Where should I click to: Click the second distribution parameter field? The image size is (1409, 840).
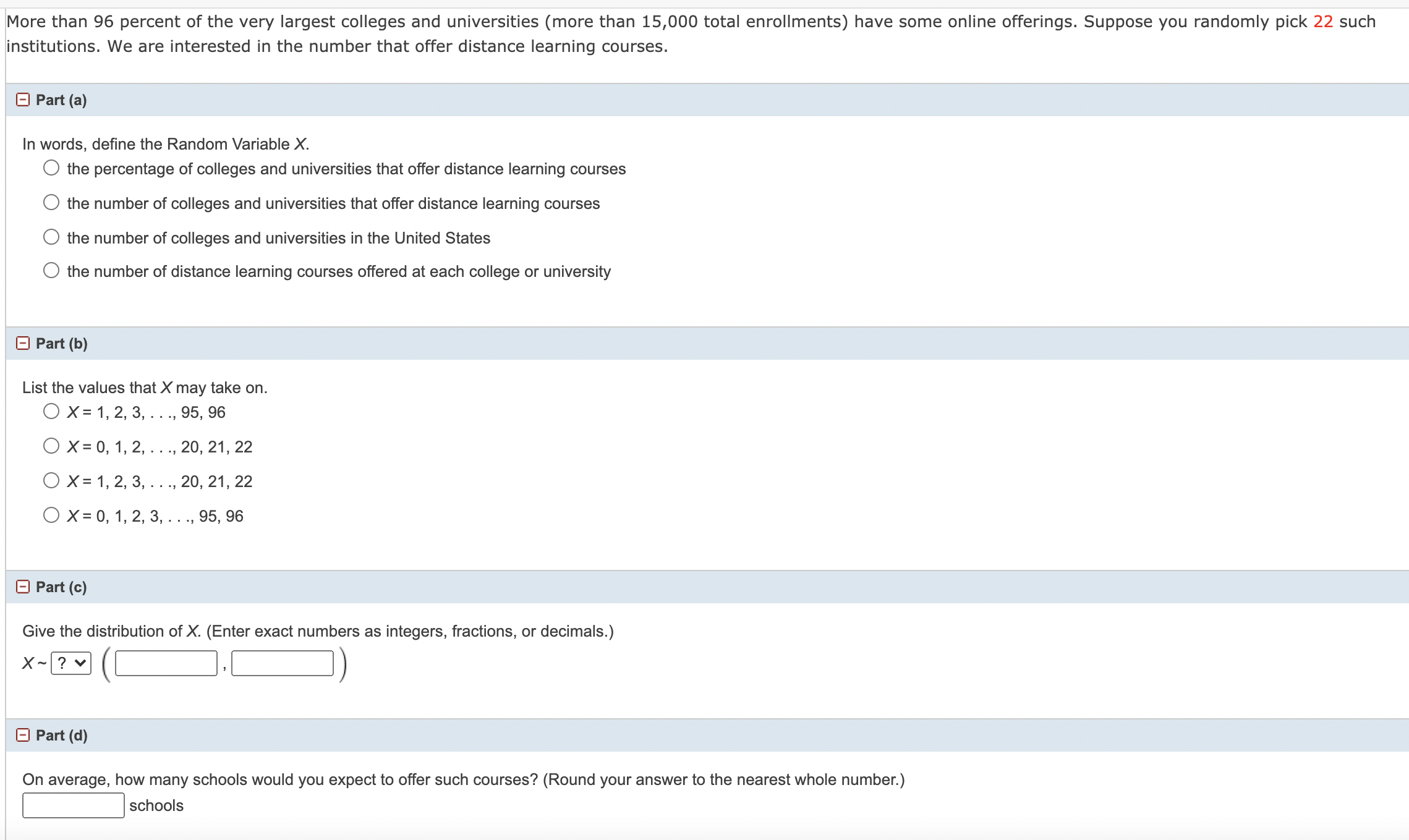281,663
